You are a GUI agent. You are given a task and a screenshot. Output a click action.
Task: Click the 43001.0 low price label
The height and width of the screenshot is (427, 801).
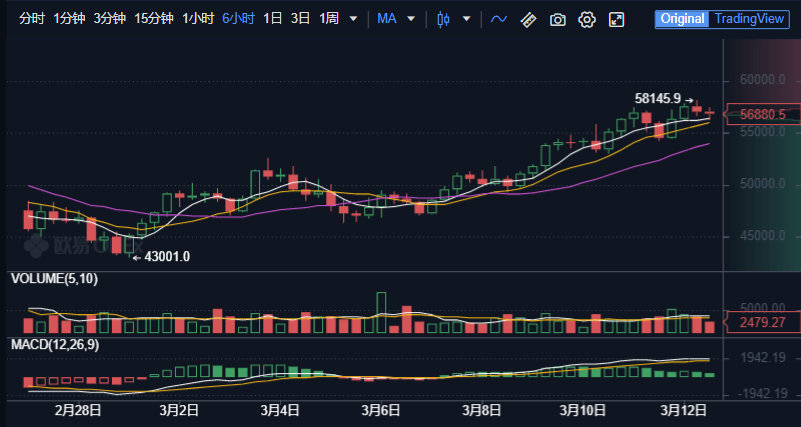click(167, 257)
